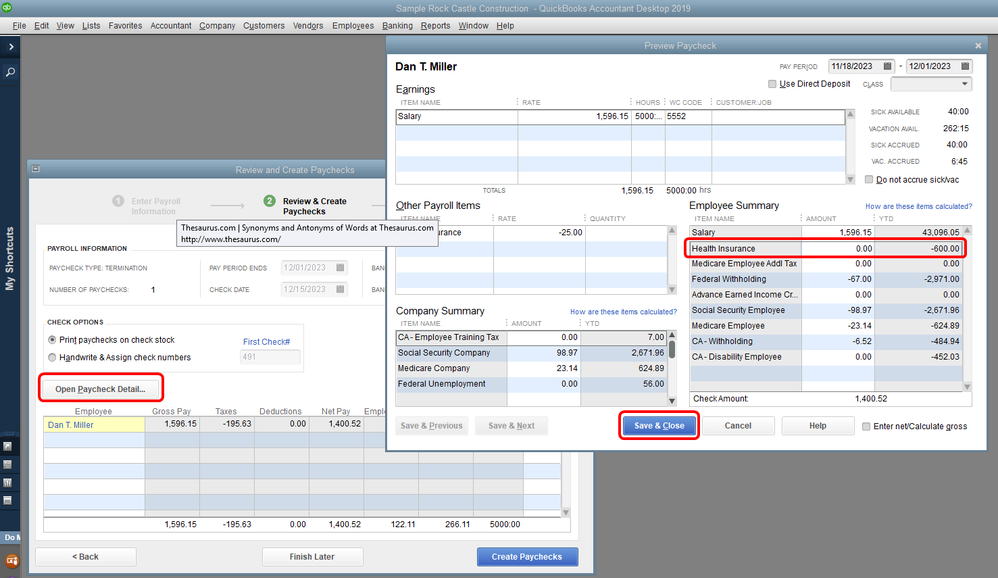
Task: Select Federal Unemployment row in Company Summary
Action: 531,384
